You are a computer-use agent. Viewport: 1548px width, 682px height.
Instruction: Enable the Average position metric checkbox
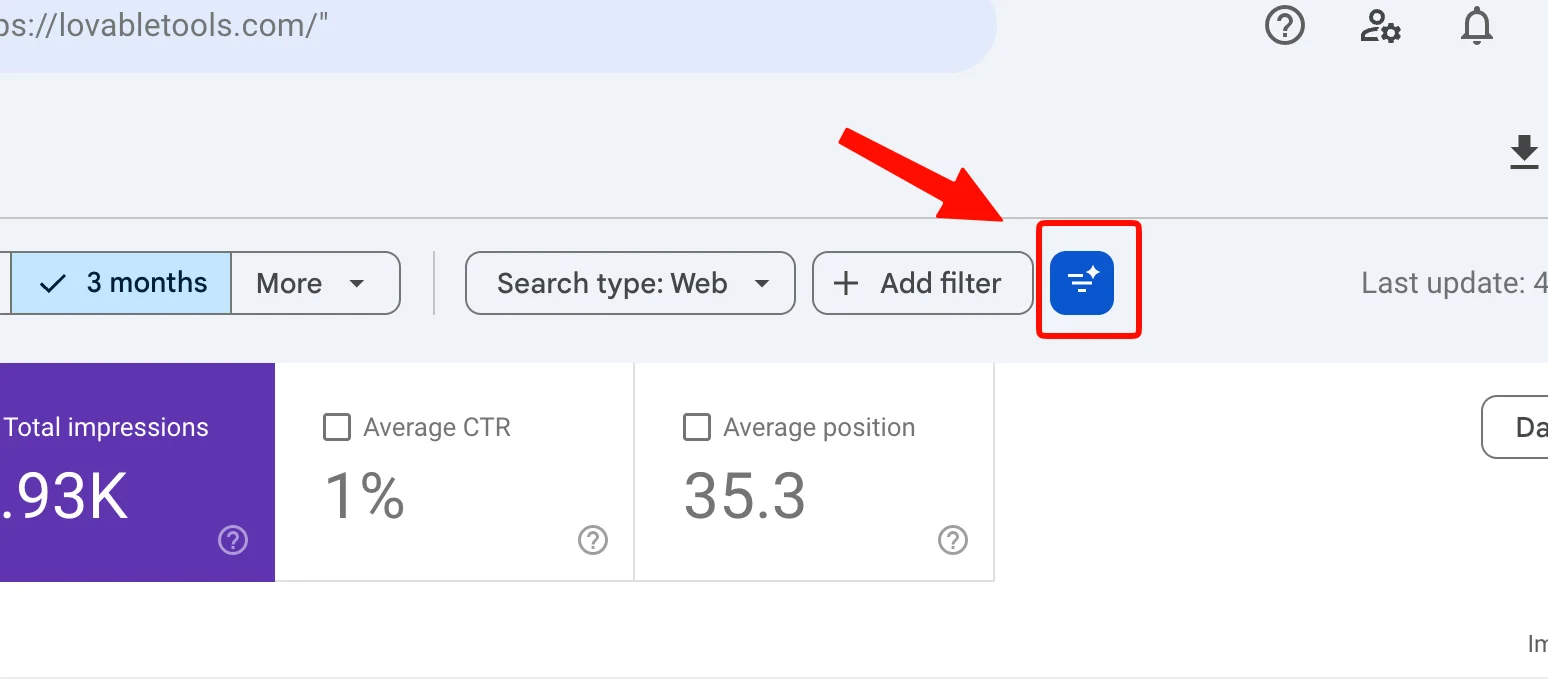pyautogui.click(x=697, y=427)
